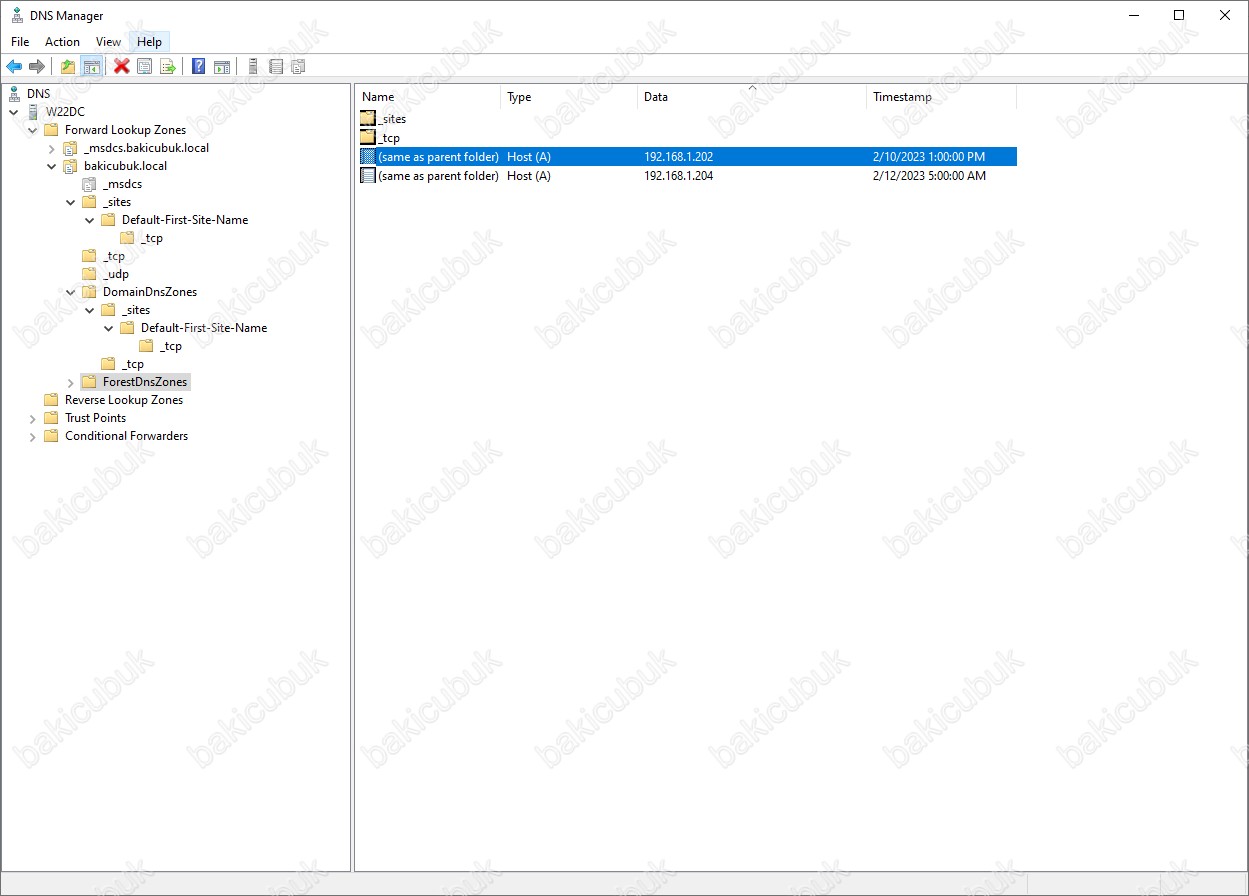Image resolution: width=1249 pixels, height=896 pixels.
Task: Expand the ForestDnsZones node
Action: [x=71, y=382]
